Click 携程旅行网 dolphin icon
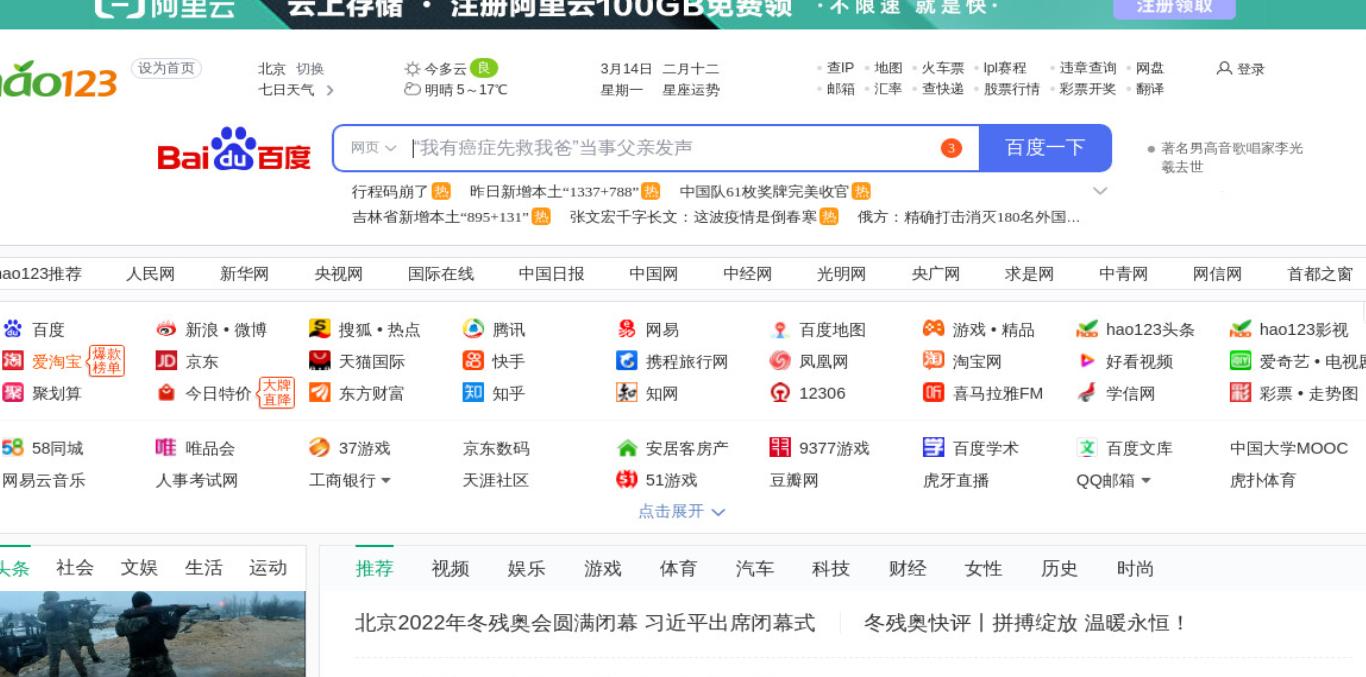Viewport: 1366px width, 677px height. pyautogui.click(x=627, y=362)
